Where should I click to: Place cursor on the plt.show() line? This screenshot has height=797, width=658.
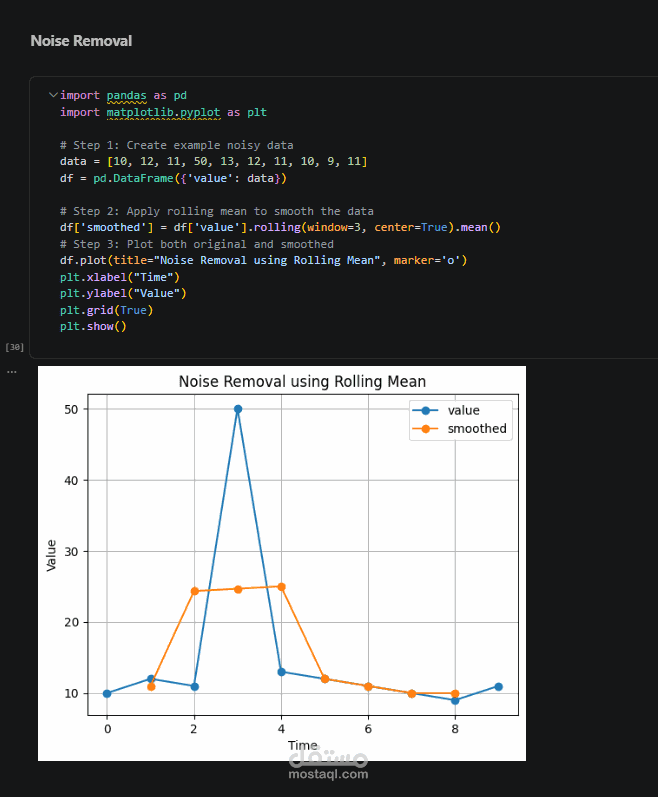[x=93, y=326]
